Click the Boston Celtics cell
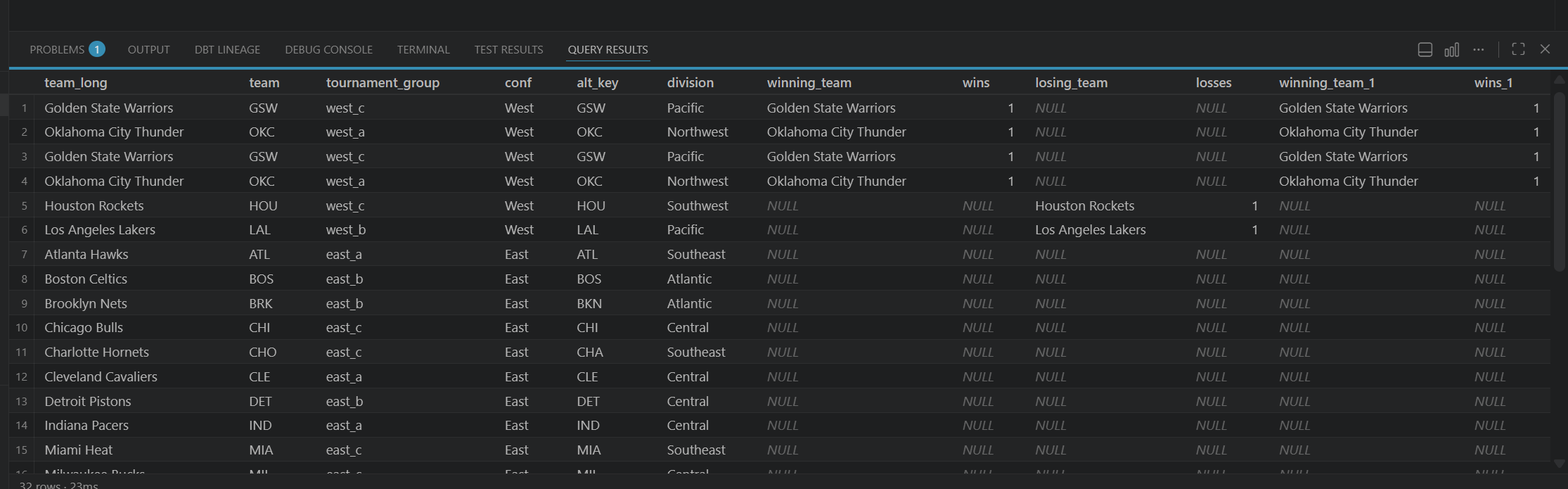1568x489 pixels. [86, 279]
